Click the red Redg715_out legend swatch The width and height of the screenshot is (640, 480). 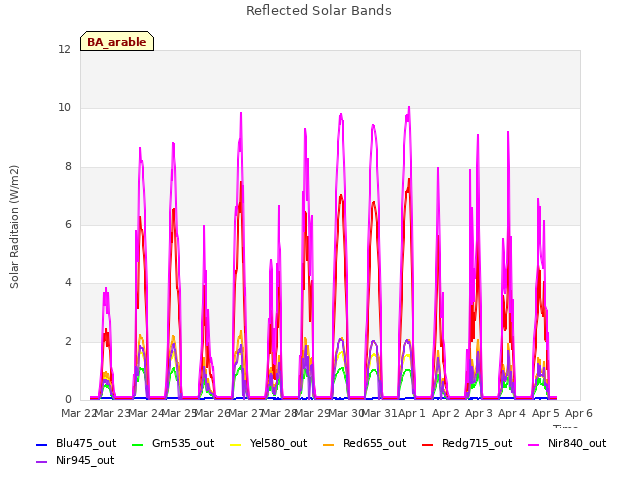click(x=428, y=444)
